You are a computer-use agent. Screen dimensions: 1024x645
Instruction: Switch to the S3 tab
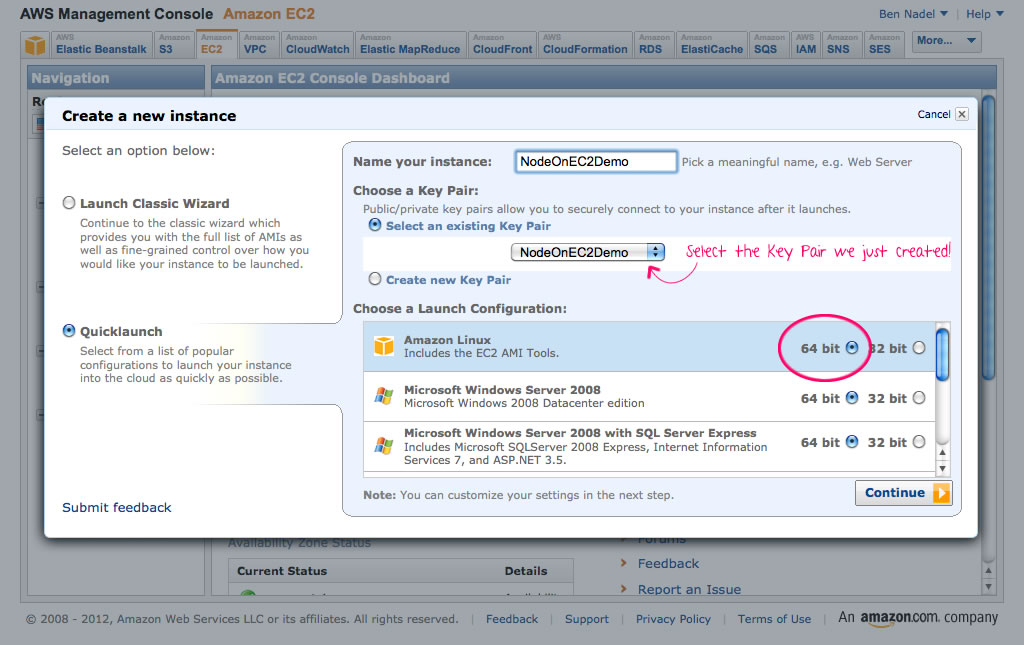click(173, 44)
